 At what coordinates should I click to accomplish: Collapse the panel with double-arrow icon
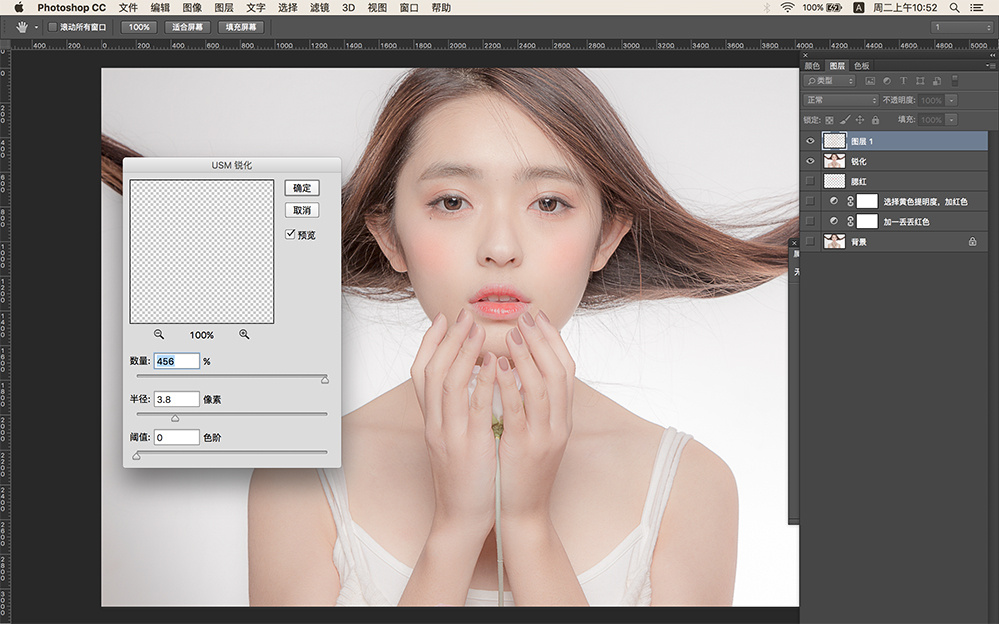pos(992,55)
